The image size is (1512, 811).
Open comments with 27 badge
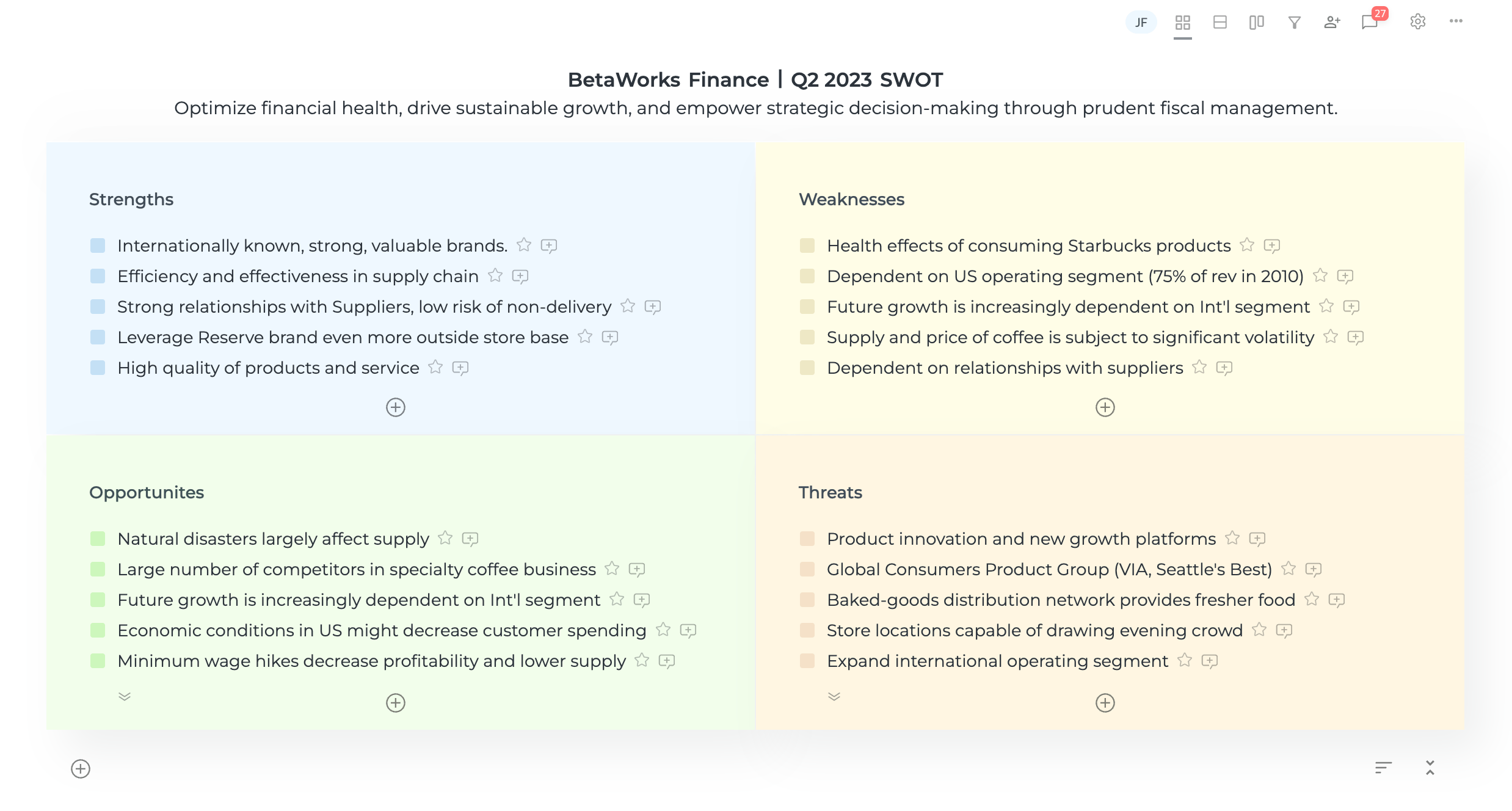1370,23
